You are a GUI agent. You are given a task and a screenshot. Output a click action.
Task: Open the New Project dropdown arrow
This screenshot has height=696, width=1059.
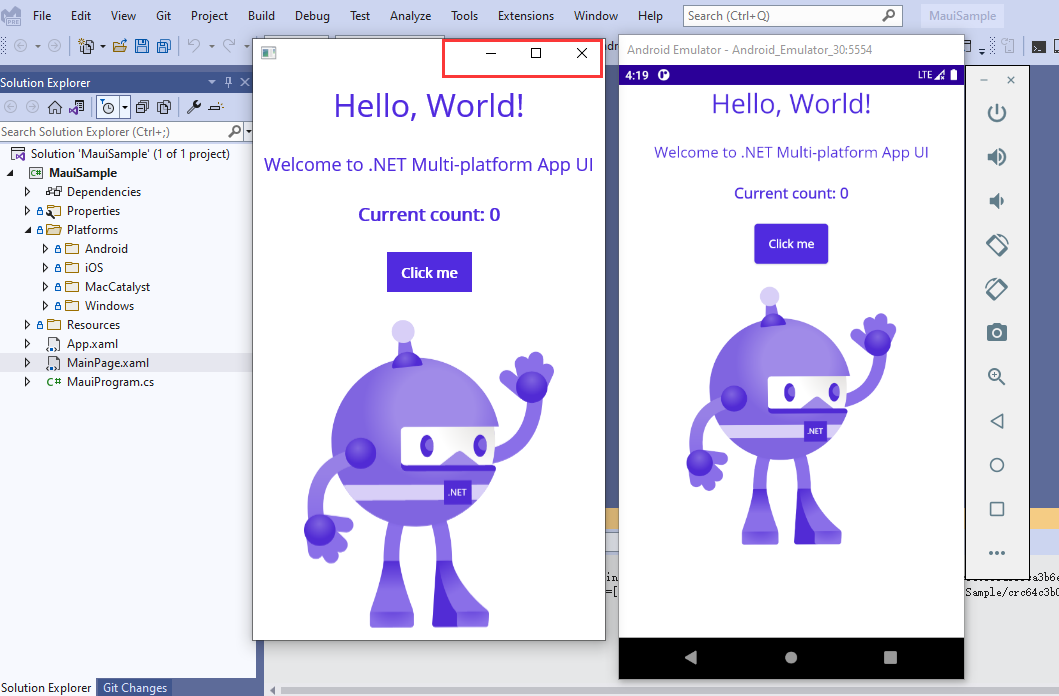coord(103,47)
